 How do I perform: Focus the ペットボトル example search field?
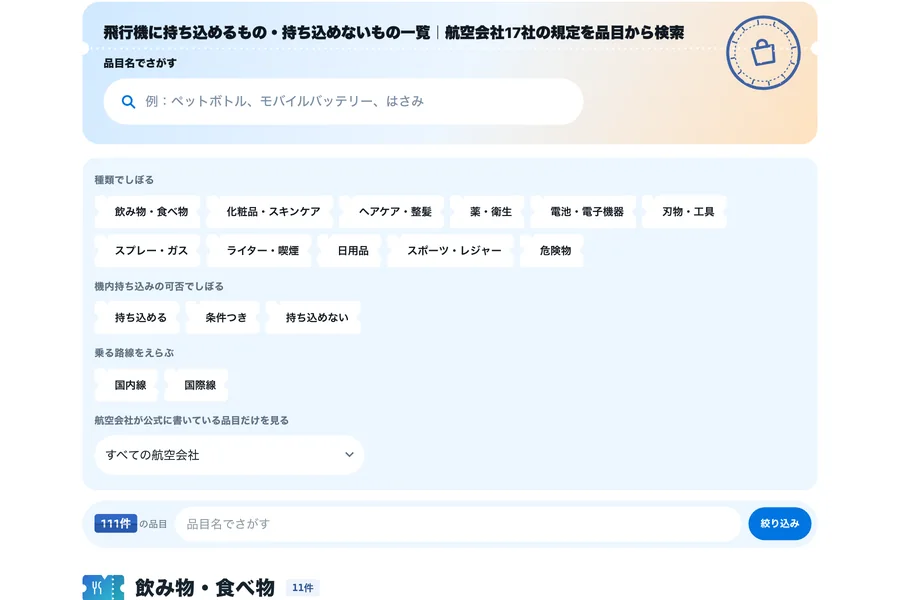pos(343,102)
